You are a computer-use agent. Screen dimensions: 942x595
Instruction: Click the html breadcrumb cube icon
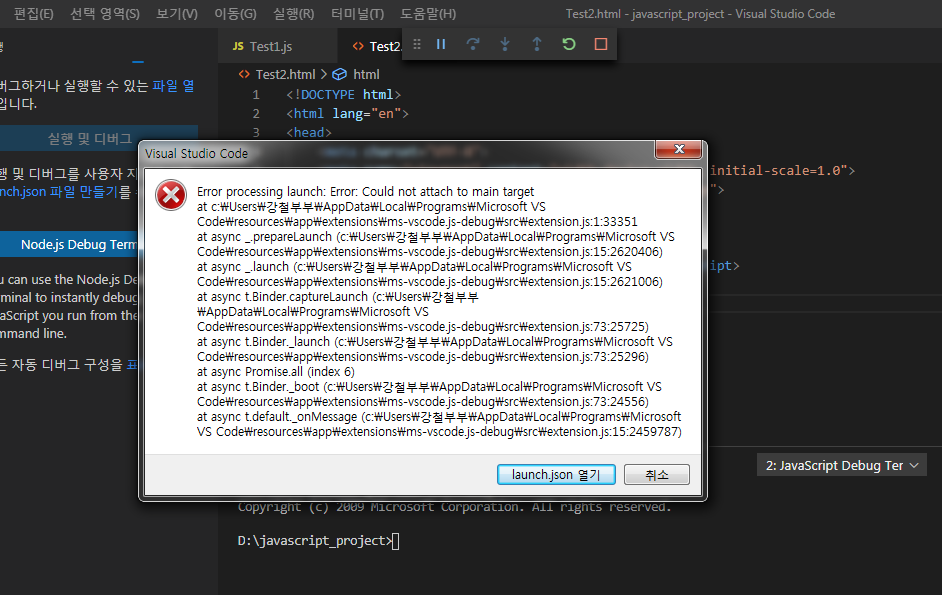[339, 74]
